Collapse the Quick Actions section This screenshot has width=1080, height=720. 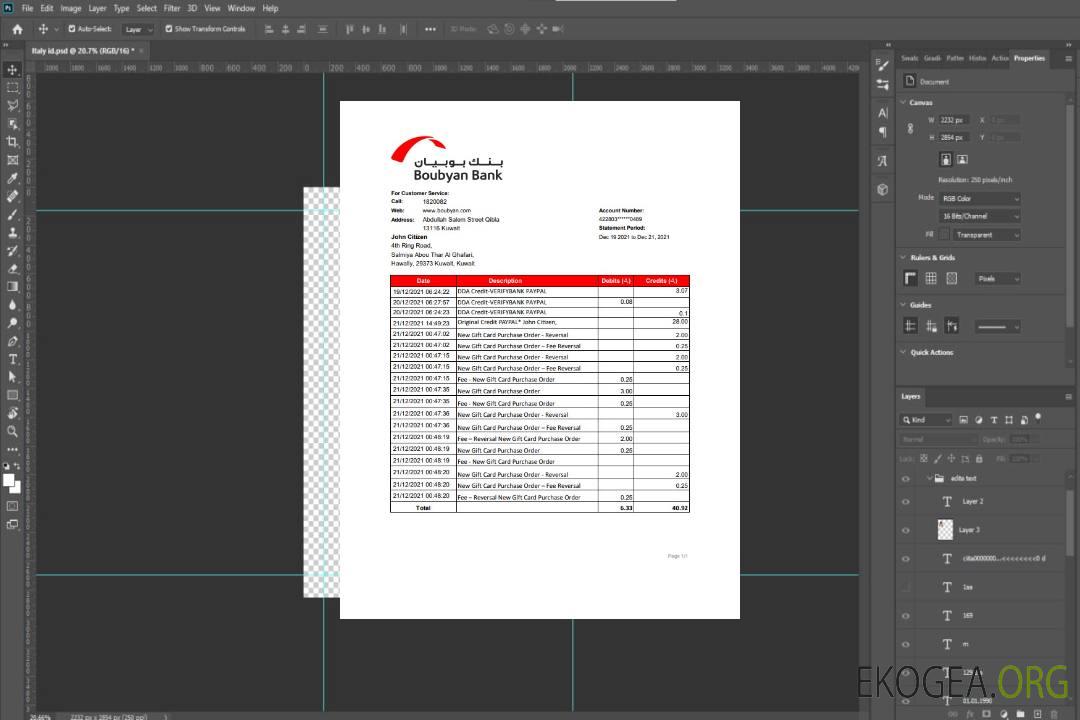tap(904, 352)
